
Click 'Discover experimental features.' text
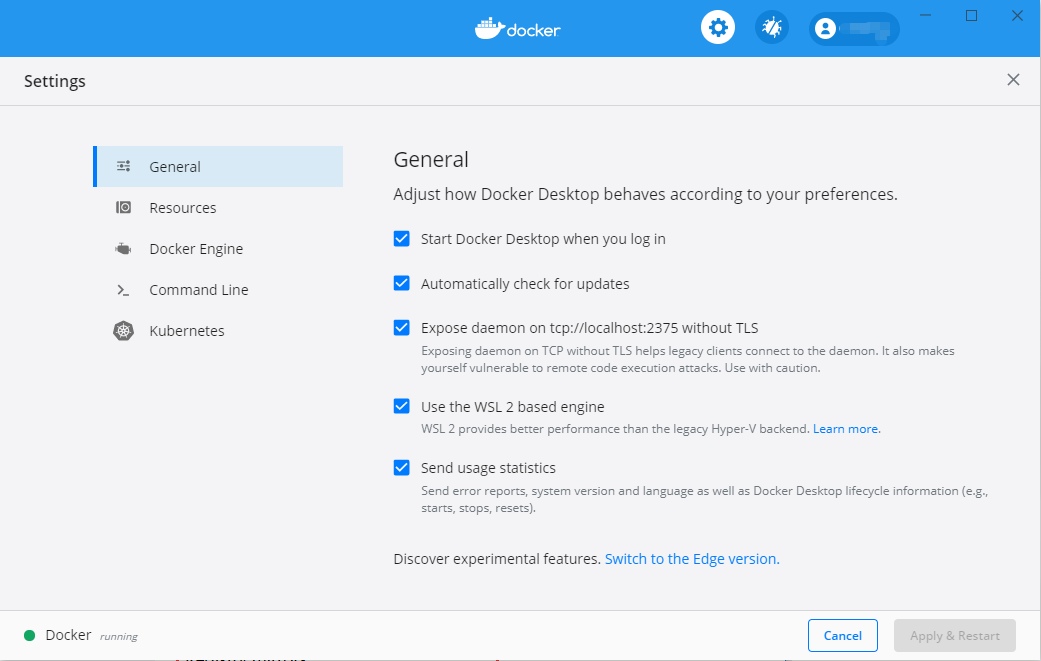tap(497, 559)
